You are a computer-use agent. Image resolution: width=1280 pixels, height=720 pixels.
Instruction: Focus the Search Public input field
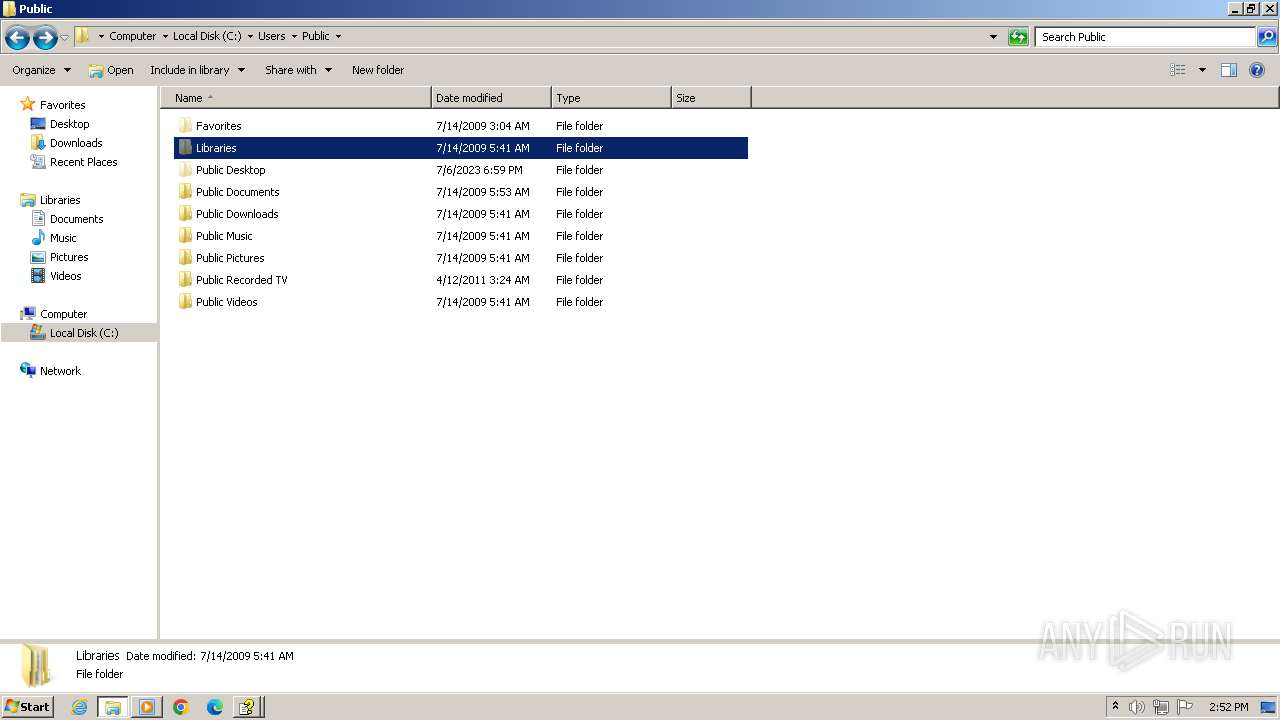tap(1145, 37)
